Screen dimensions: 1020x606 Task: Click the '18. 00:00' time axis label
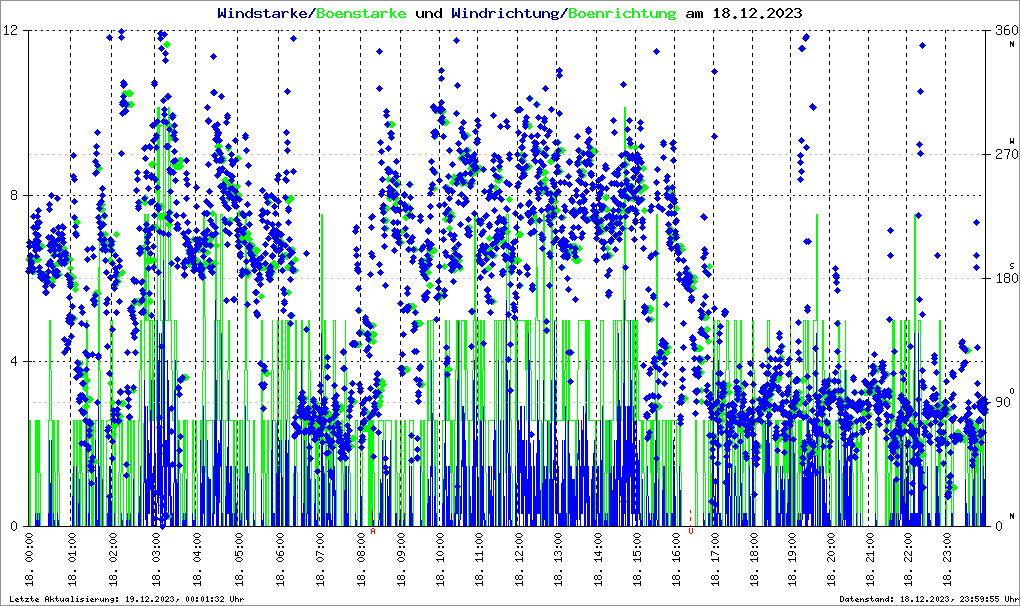click(31, 562)
